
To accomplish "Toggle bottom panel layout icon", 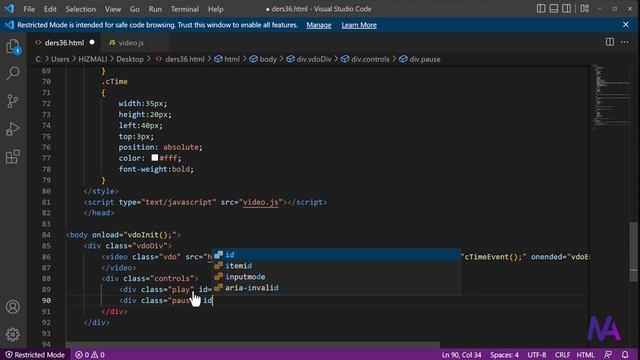I will tap(553, 9).
